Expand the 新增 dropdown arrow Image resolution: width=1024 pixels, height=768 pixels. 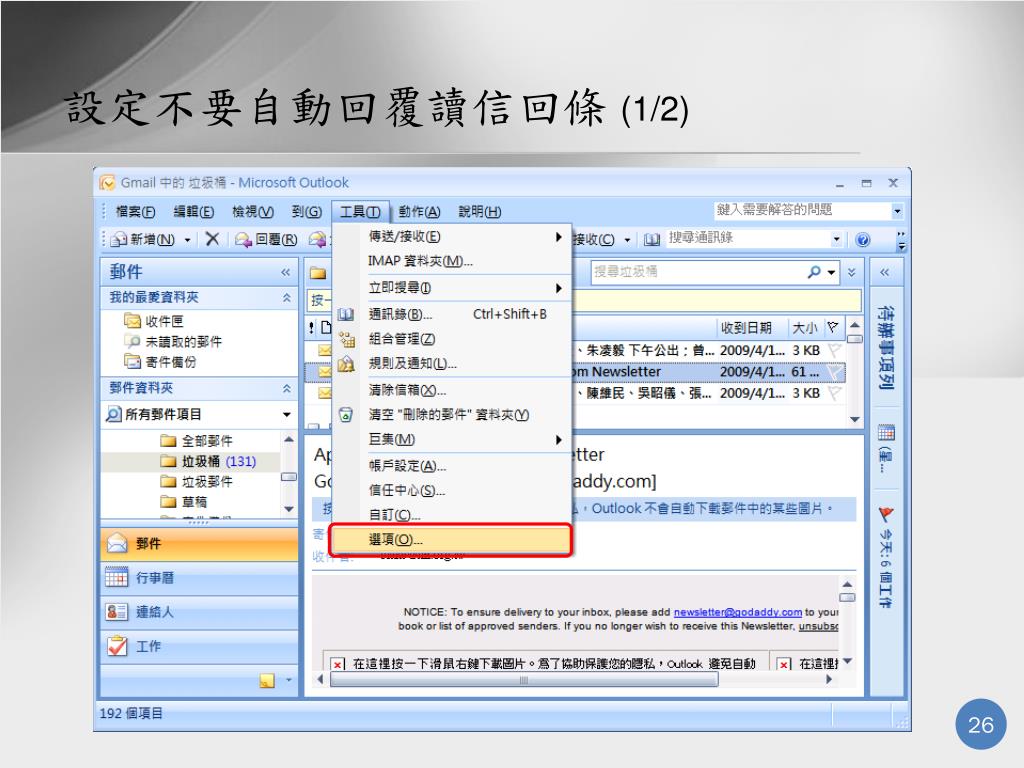[187, 240]
